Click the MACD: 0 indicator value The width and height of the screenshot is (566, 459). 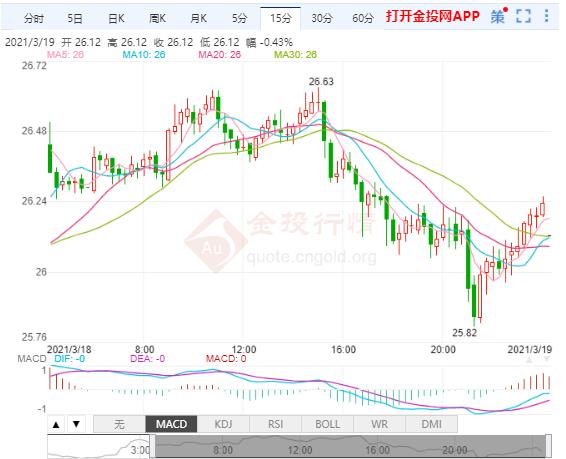point(226,359)
